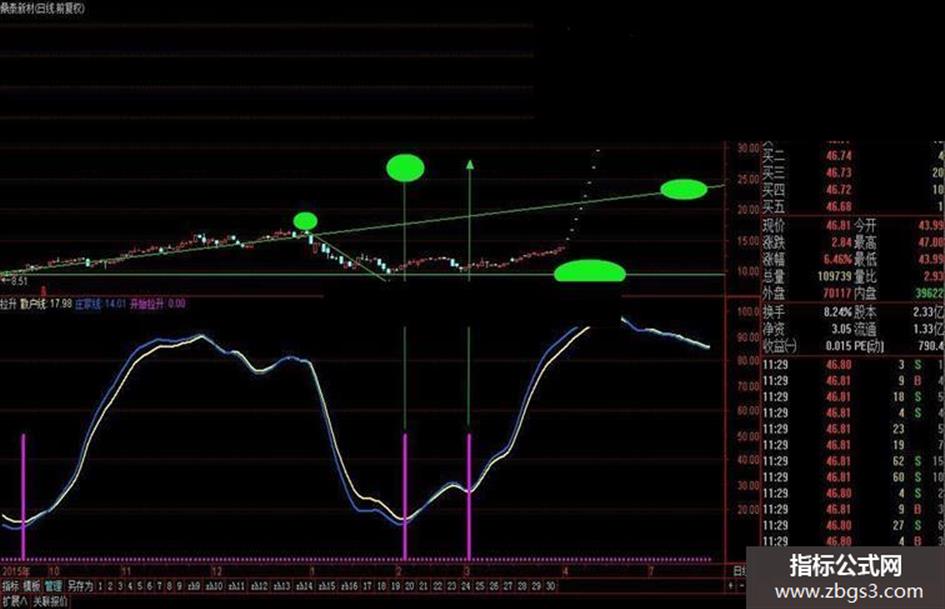Click the 买三 bid price 46.73
Screen dimensions: 945x609
pyautogui.click(x=839, y=173)
